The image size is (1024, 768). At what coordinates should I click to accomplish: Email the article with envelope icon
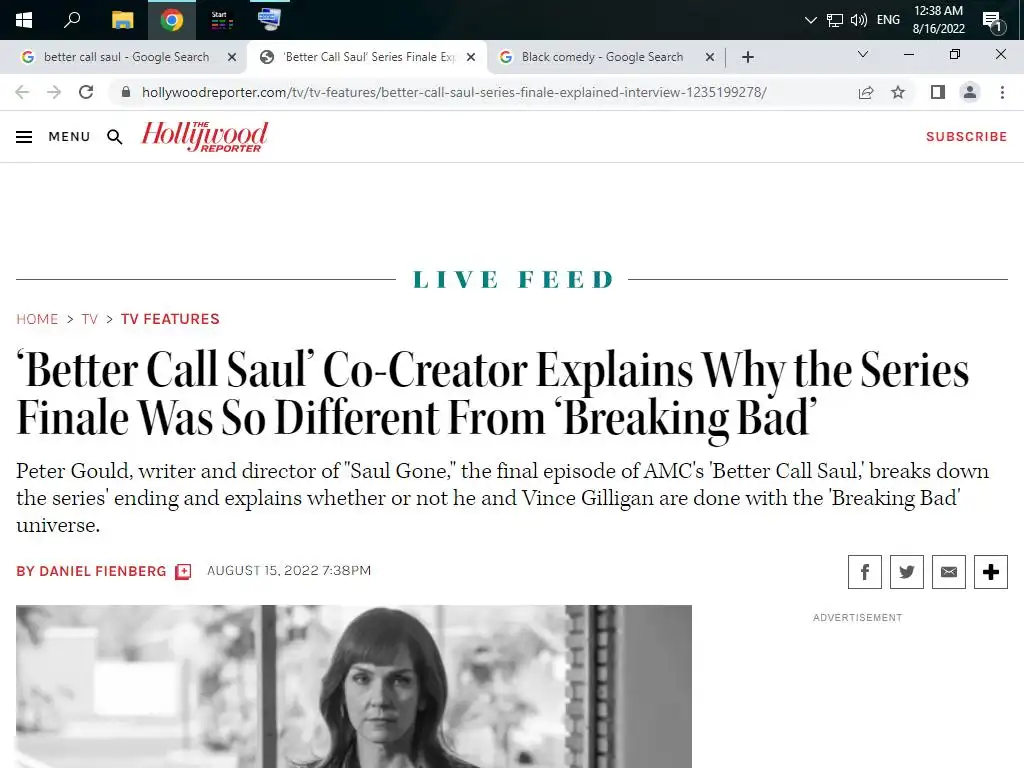click(949, 572)
